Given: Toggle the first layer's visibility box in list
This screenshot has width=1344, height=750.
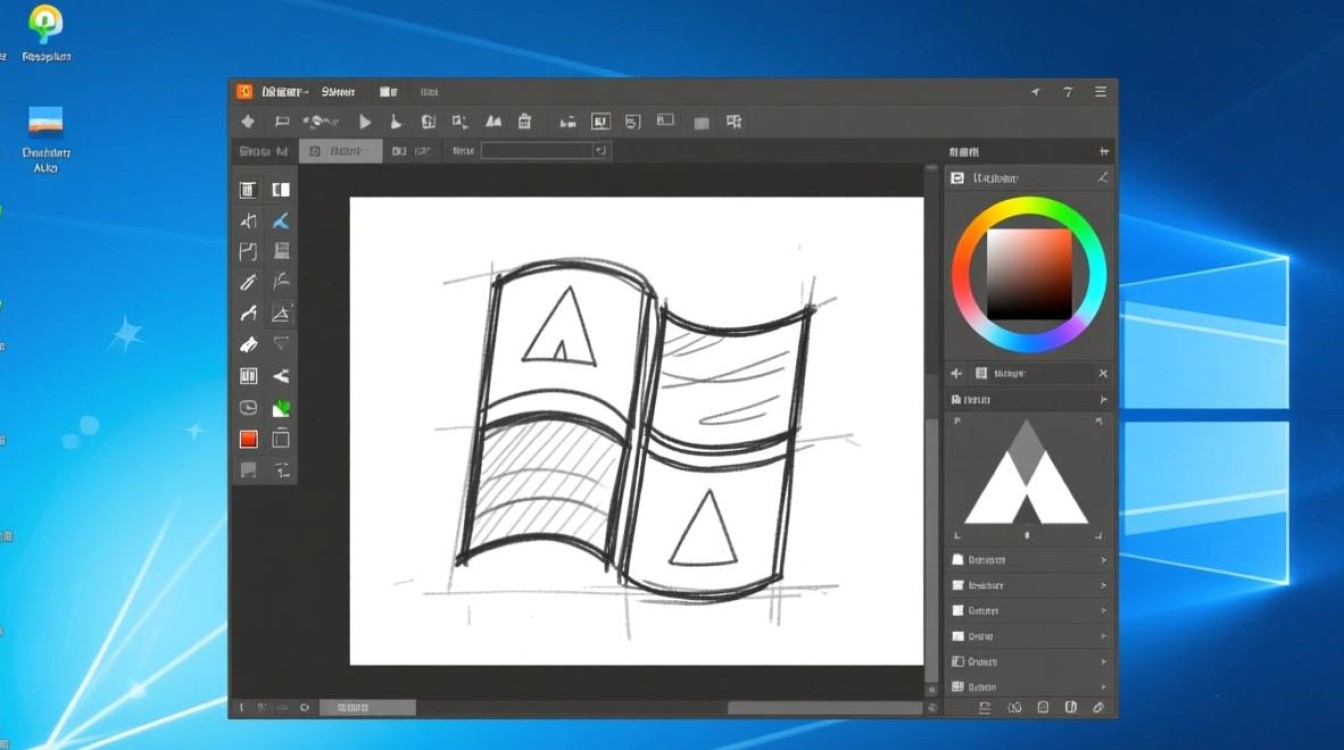Looking at the screenshot, I should click(x=957, y=560).
